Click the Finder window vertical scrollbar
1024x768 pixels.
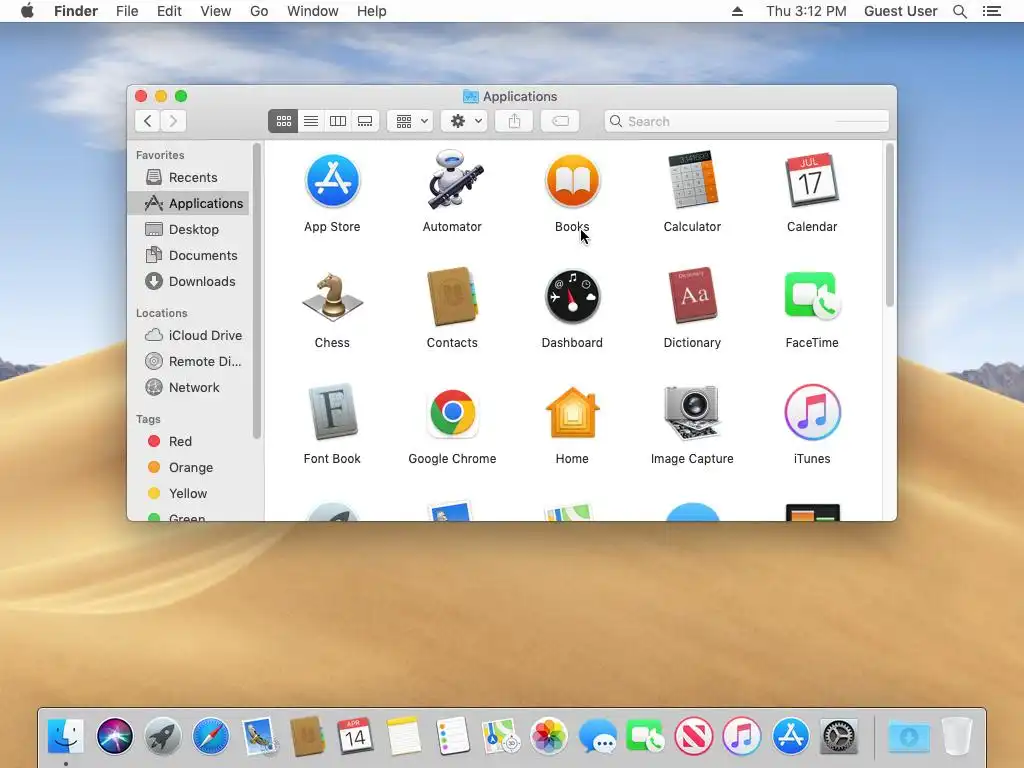(889, 225)
